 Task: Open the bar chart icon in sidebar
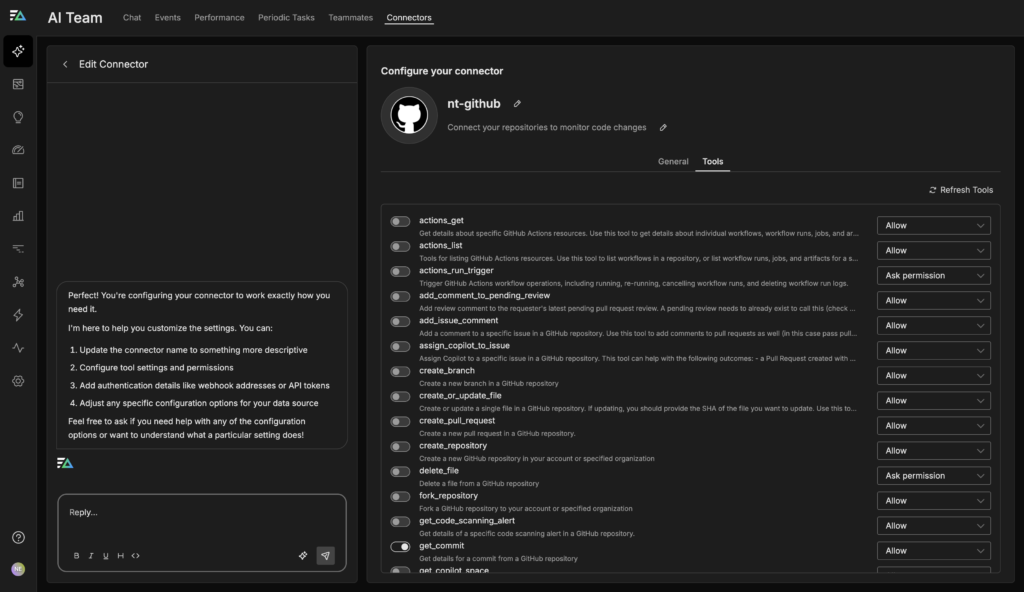[18, 215]
